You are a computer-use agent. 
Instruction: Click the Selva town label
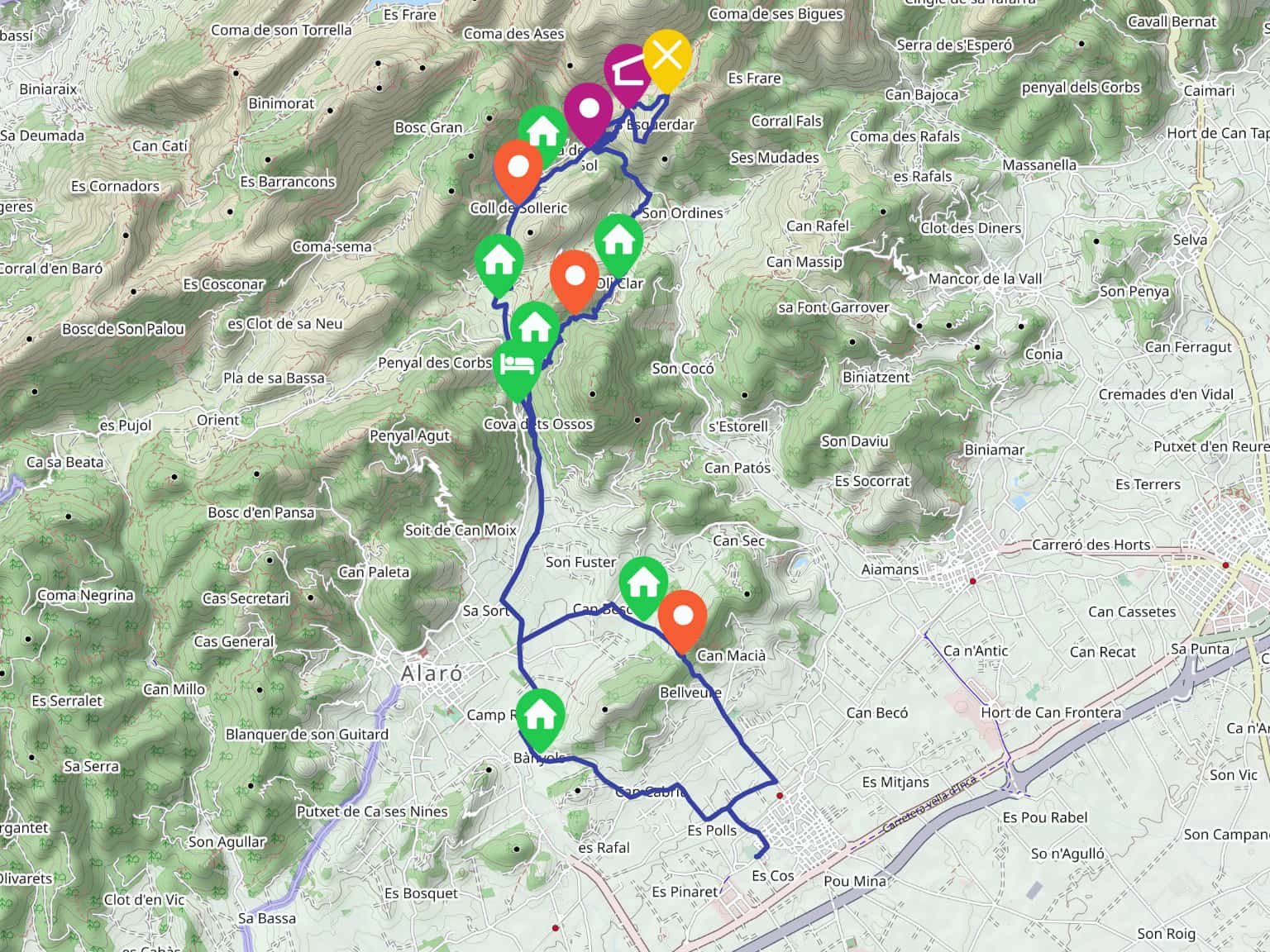tap(1190, 240)
